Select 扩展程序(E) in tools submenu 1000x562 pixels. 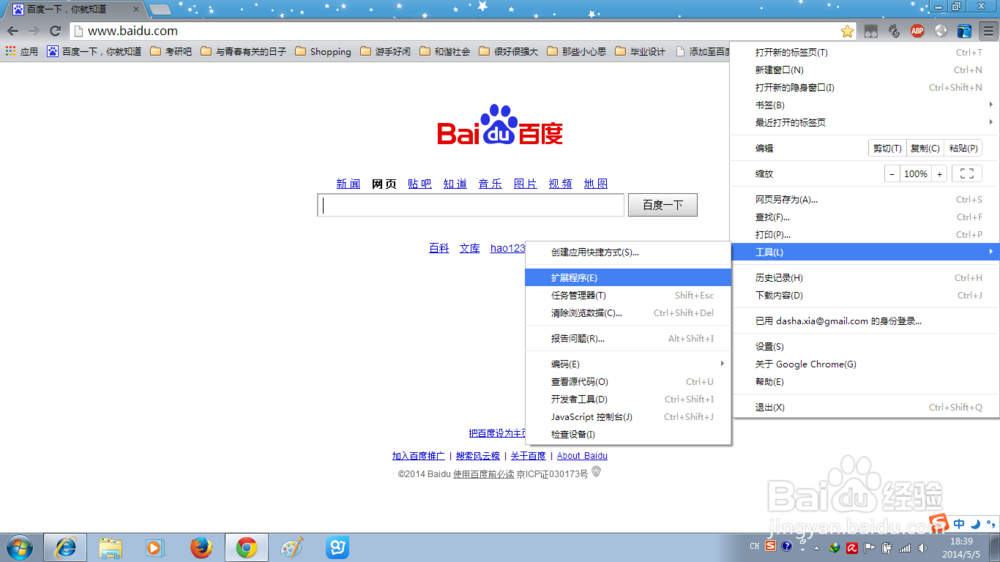point(628,277)
